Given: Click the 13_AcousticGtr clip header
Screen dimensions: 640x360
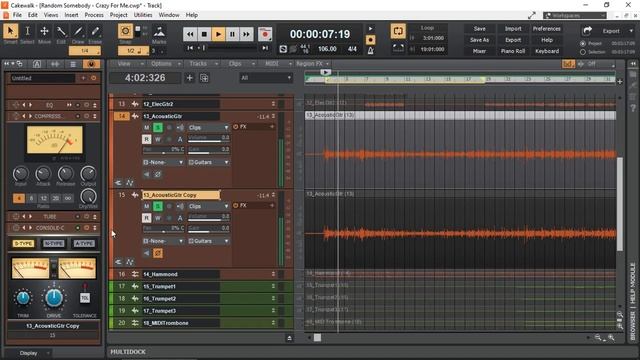Looking at the screenshot, I should (x=460, y=116).
